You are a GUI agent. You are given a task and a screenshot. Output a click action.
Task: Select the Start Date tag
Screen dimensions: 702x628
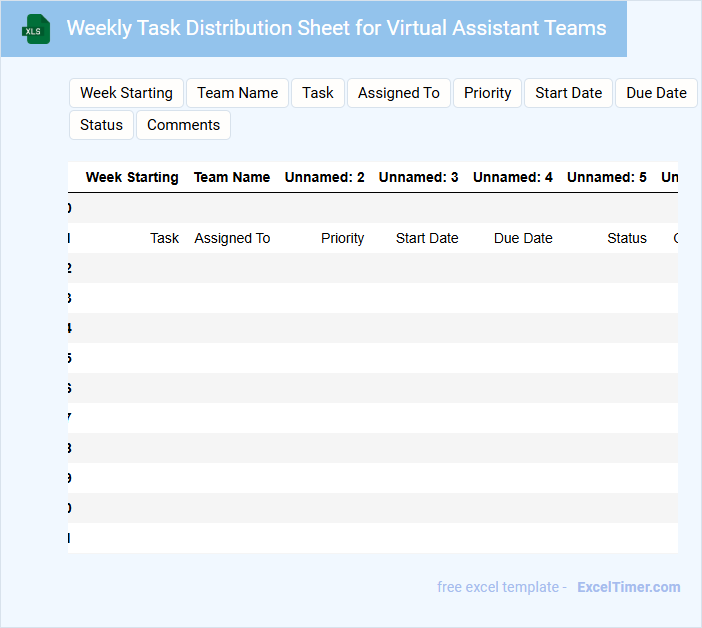pyautogui.click(x=568, y=93)
